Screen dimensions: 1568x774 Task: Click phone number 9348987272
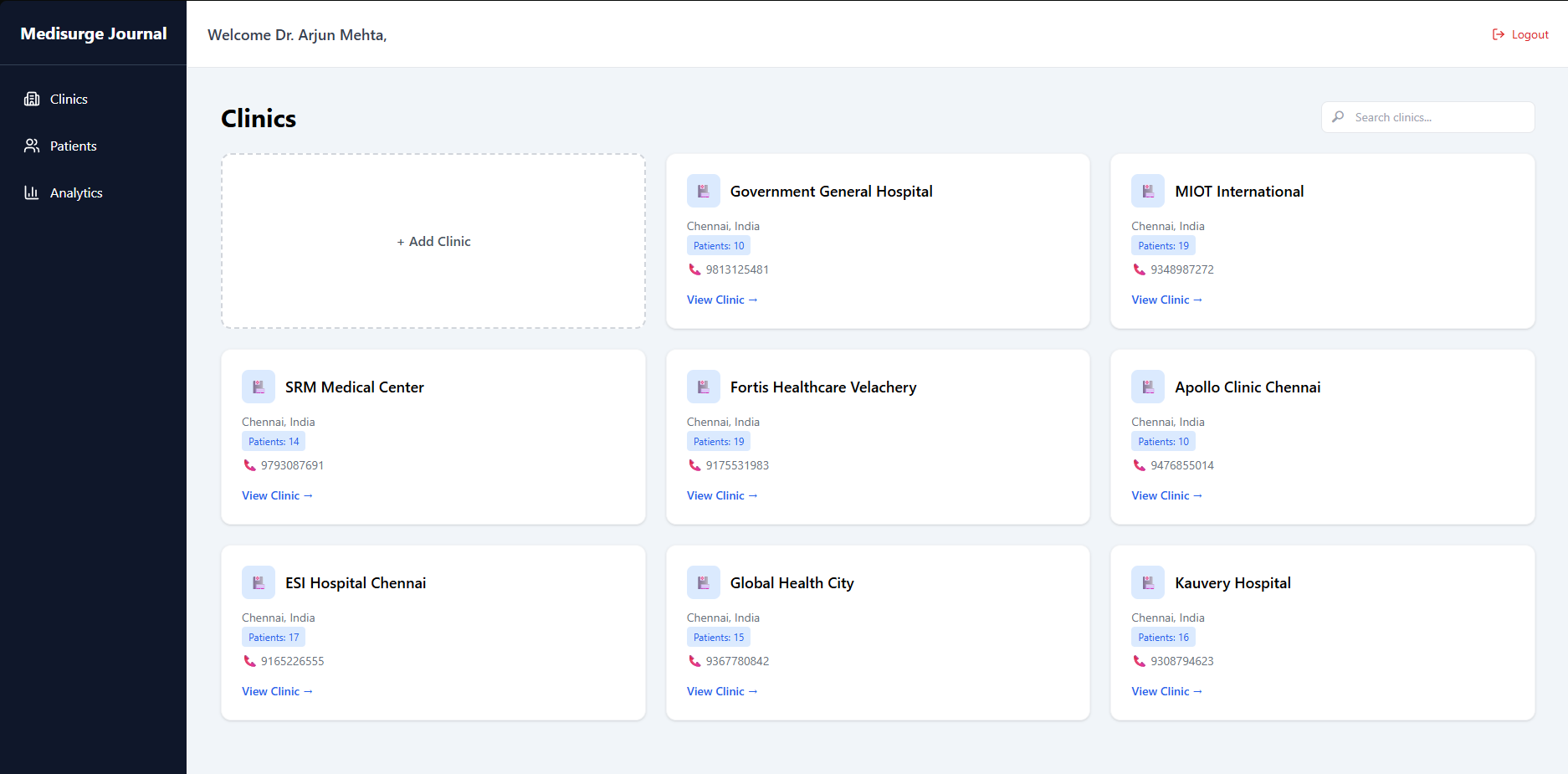[x=1182, y=269]
